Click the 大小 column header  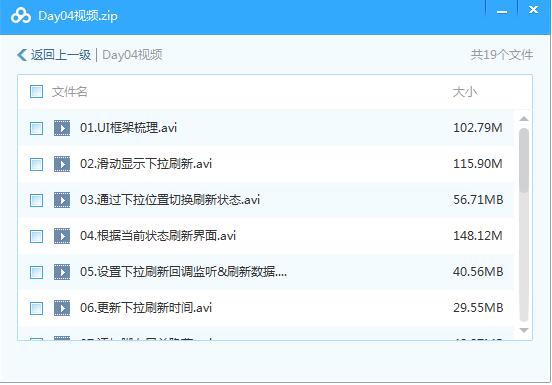pyautogui.click(x=465, y=92)
